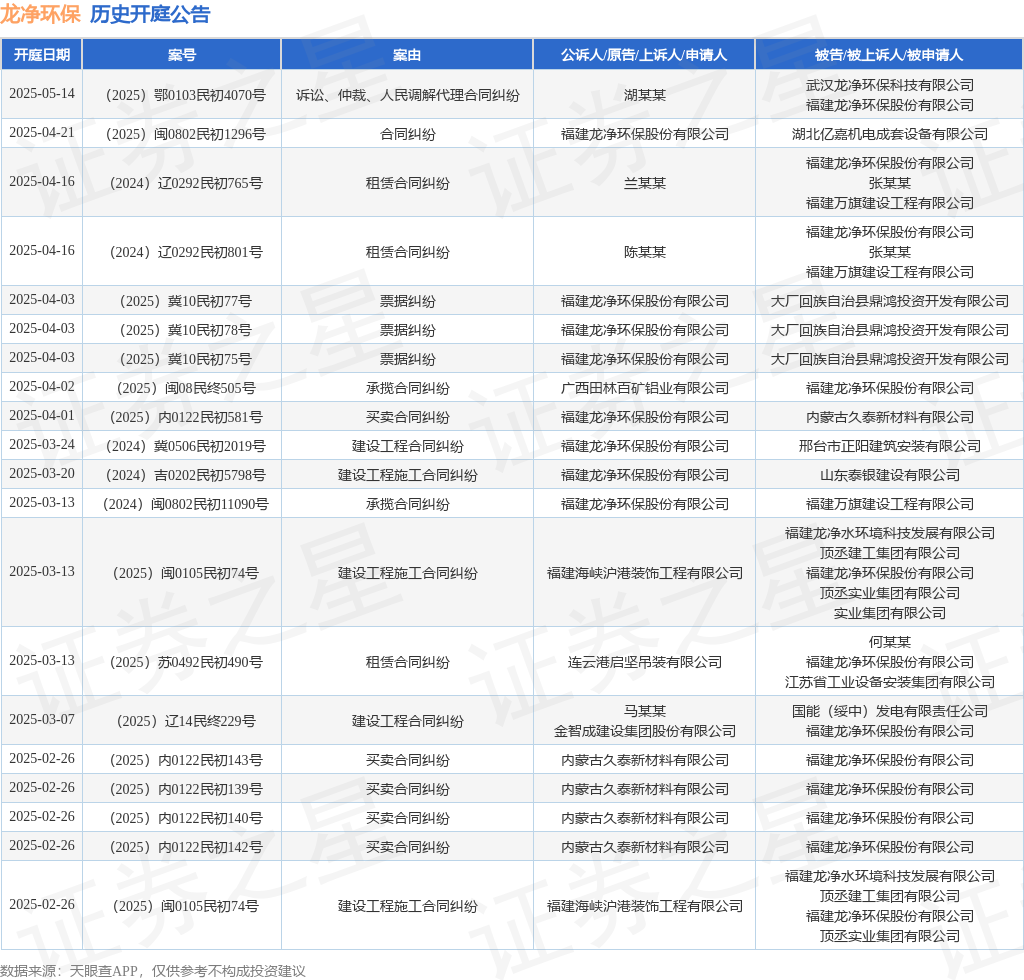The width and height of the screenshot is (1024, 980).
Task: Click plaintiff 连云港启坚吊装有限公司
Action: coord(645,662)
